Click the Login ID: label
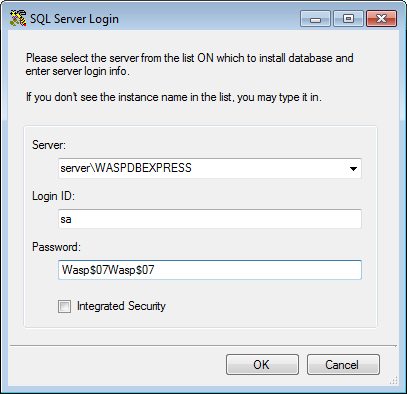The image size is (407, 394). point(53,196)
